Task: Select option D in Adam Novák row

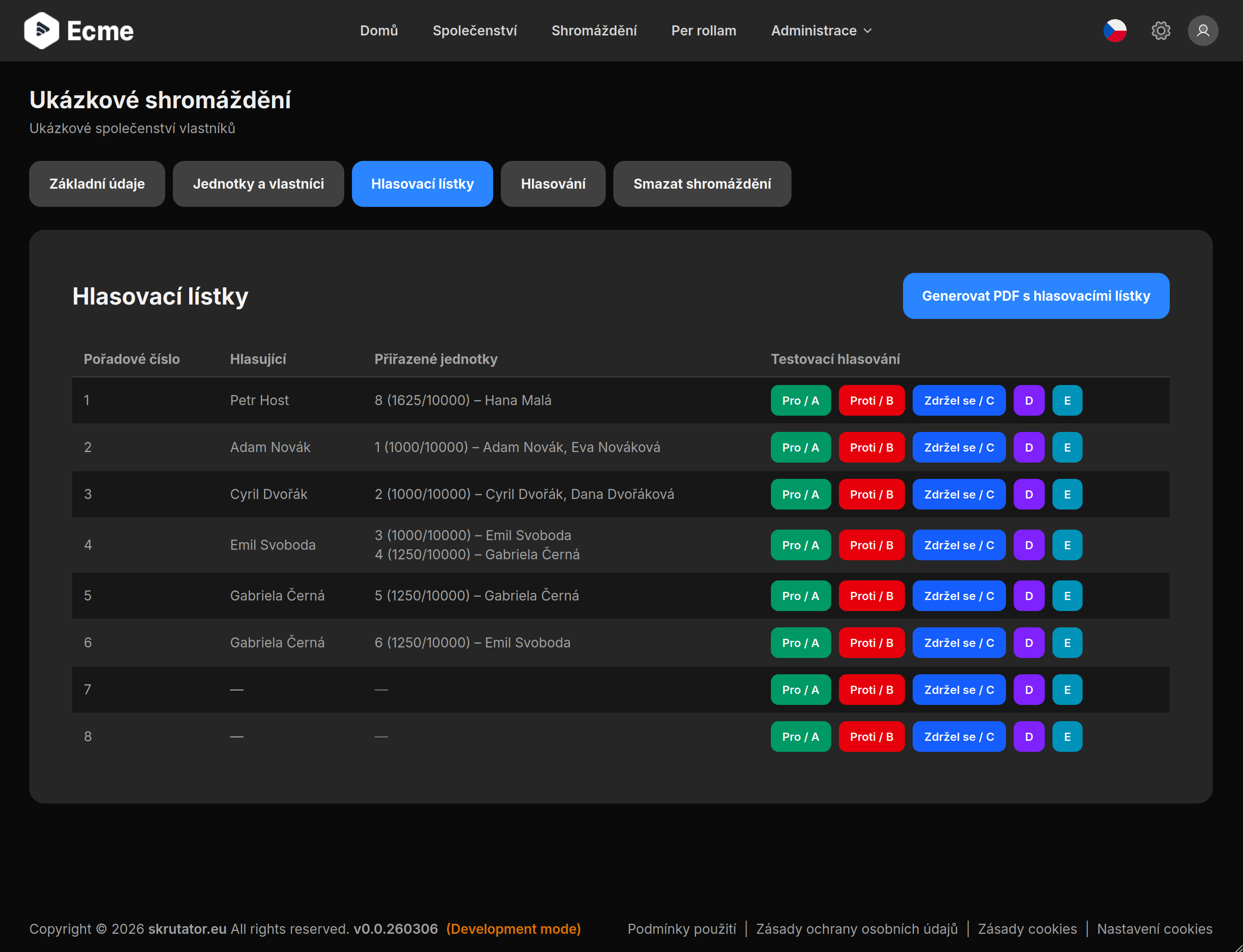Action: click(x=1029, y=448)
